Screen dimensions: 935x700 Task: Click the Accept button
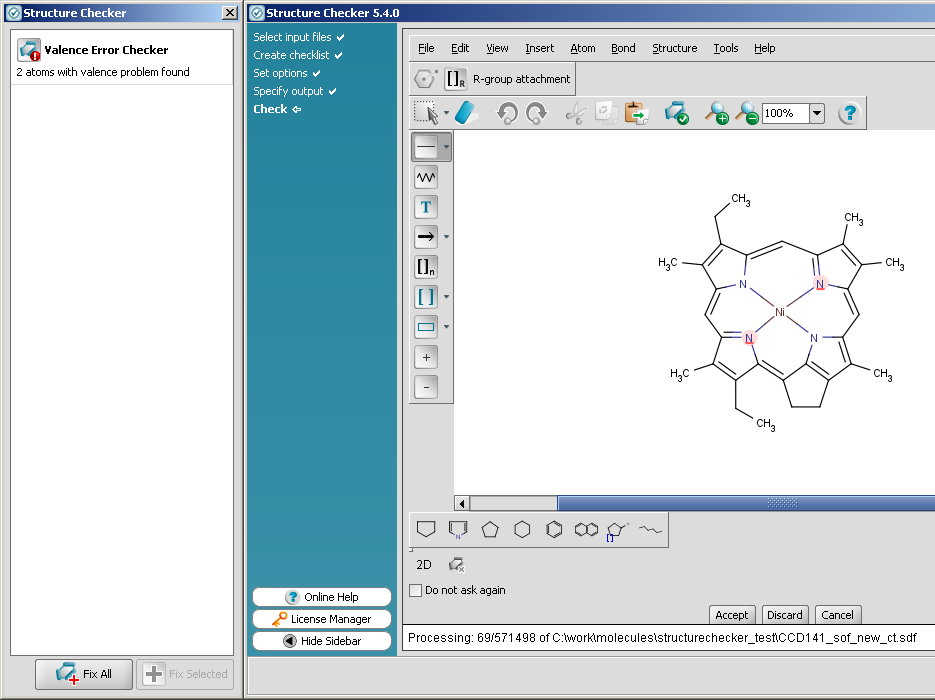point(732,615)
